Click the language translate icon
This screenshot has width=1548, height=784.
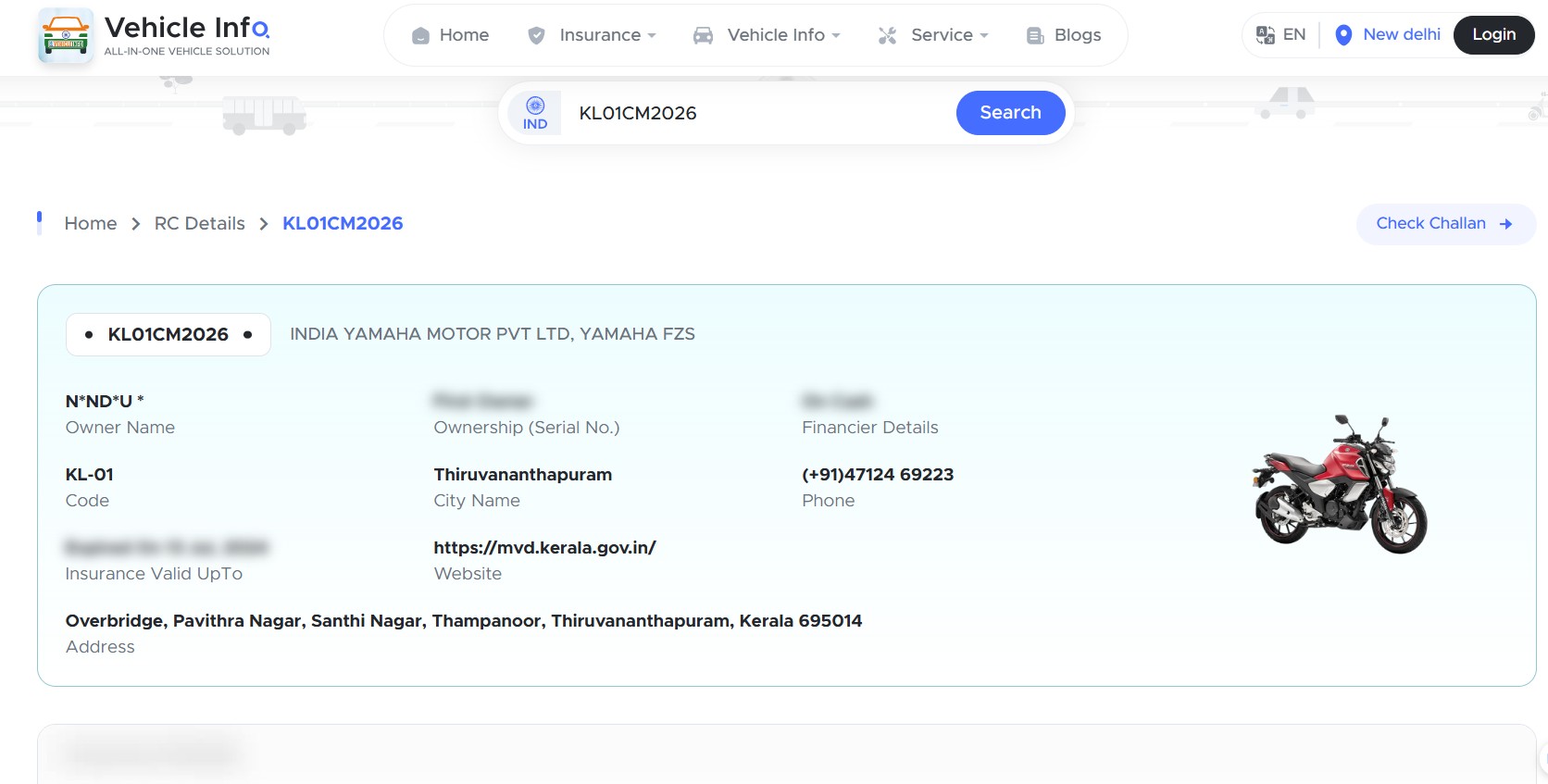(1265, 35)
